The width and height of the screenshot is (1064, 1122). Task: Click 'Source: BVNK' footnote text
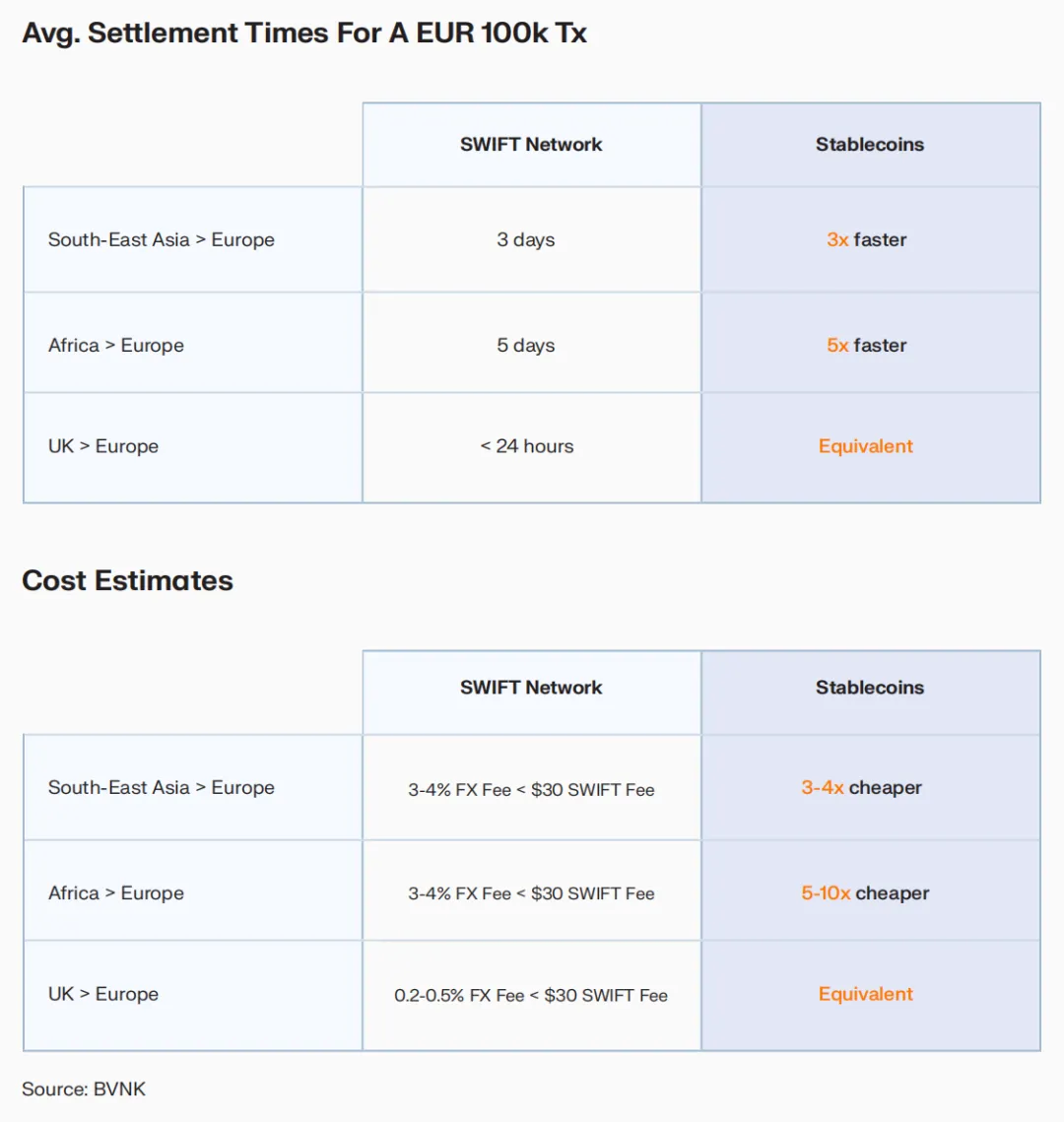[84, 1089]
